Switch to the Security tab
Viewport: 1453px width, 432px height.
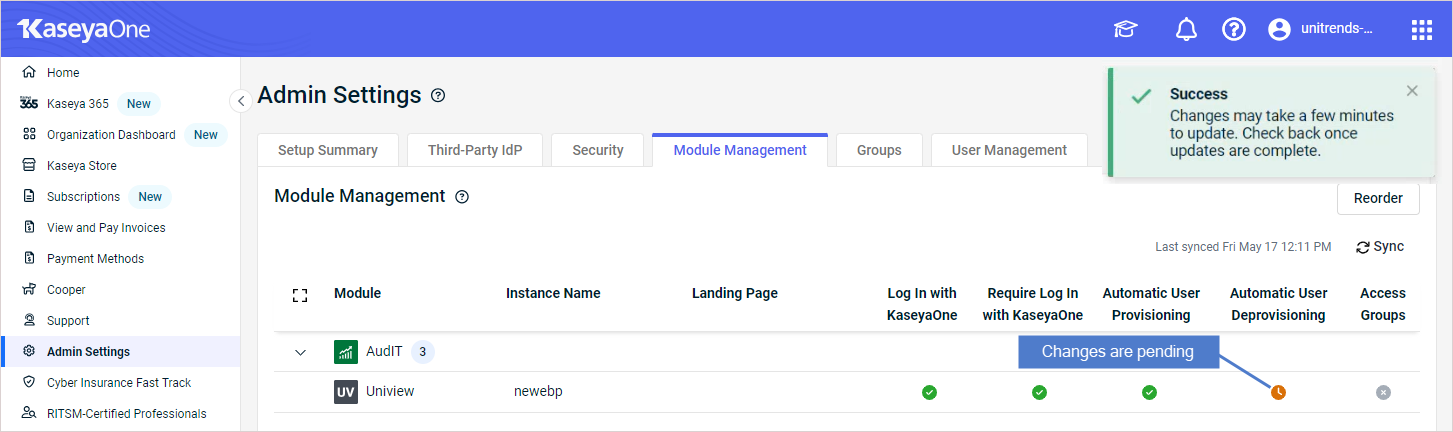coord(598,150)
